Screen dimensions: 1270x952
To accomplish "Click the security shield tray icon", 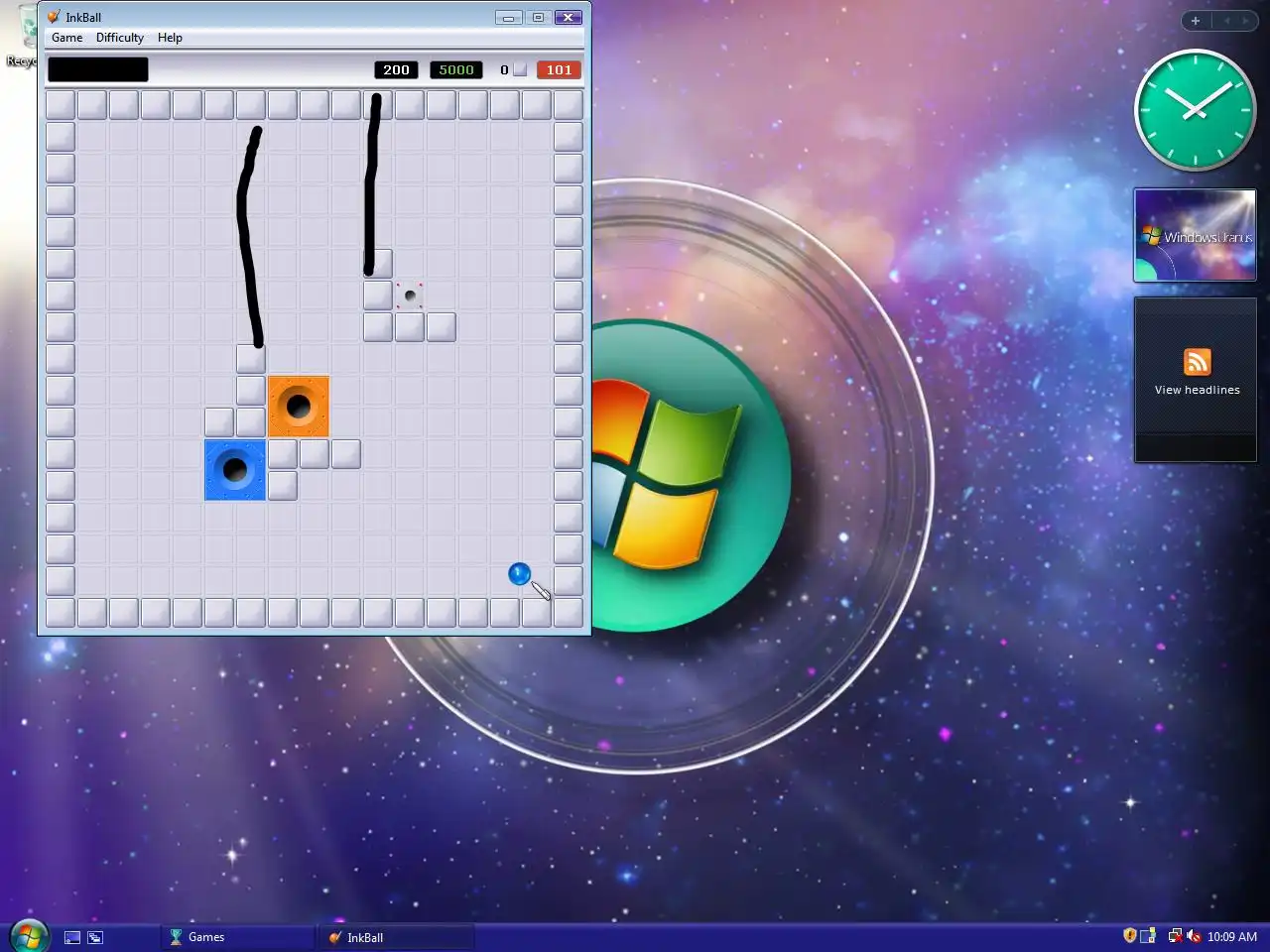I will (x=1129, y=936).
